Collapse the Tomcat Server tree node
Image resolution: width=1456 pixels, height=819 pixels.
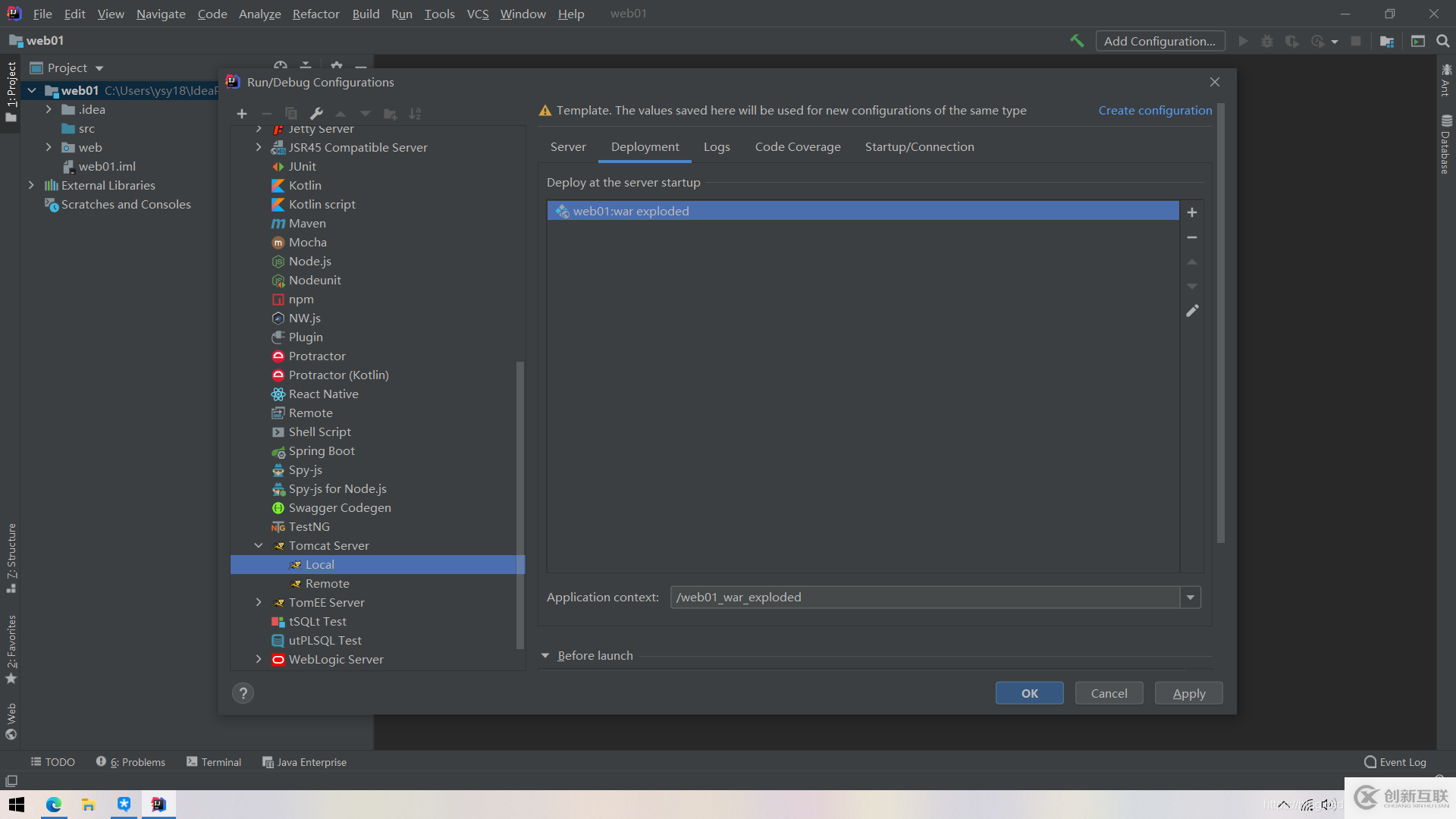259,546
